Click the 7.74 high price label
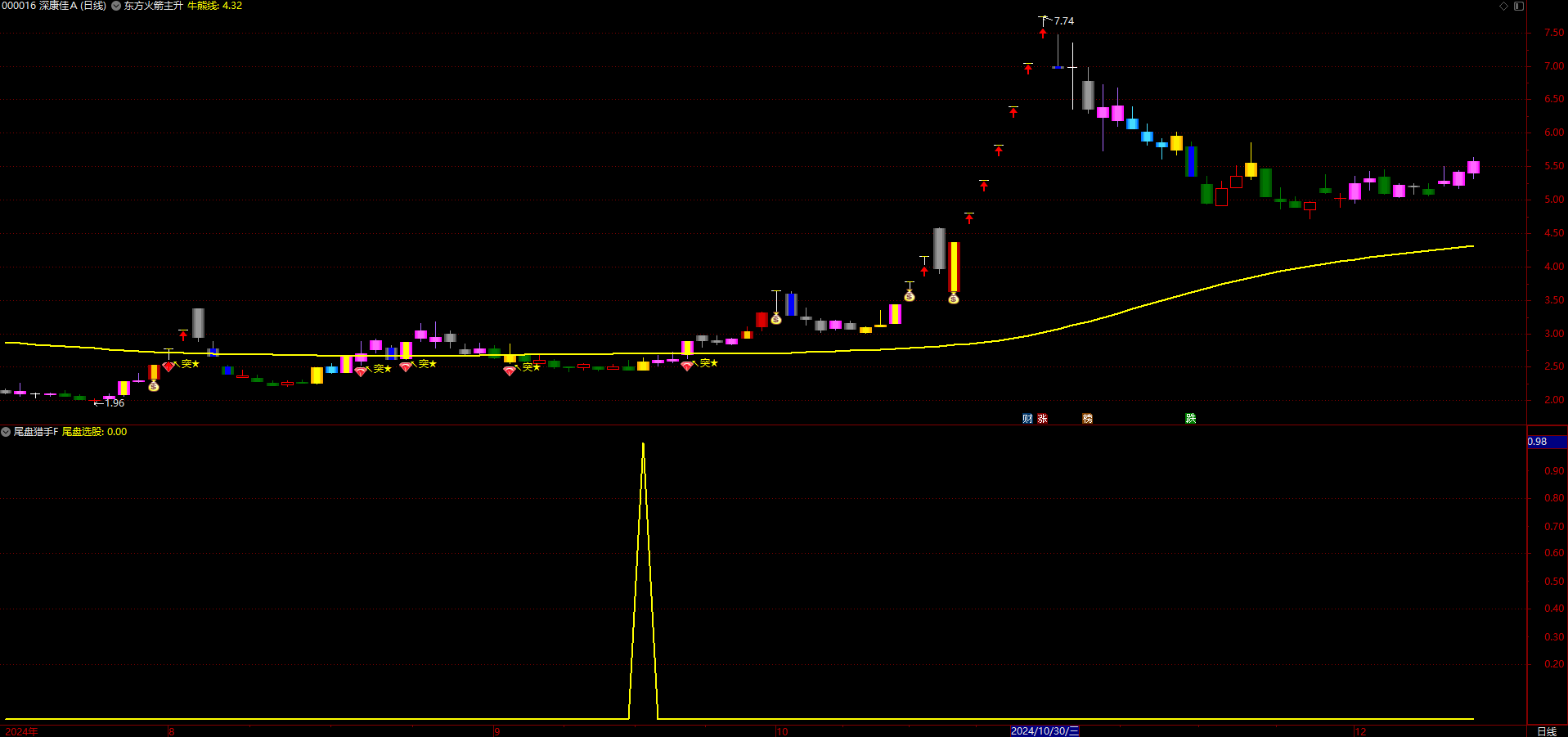 pos(1064,21)
